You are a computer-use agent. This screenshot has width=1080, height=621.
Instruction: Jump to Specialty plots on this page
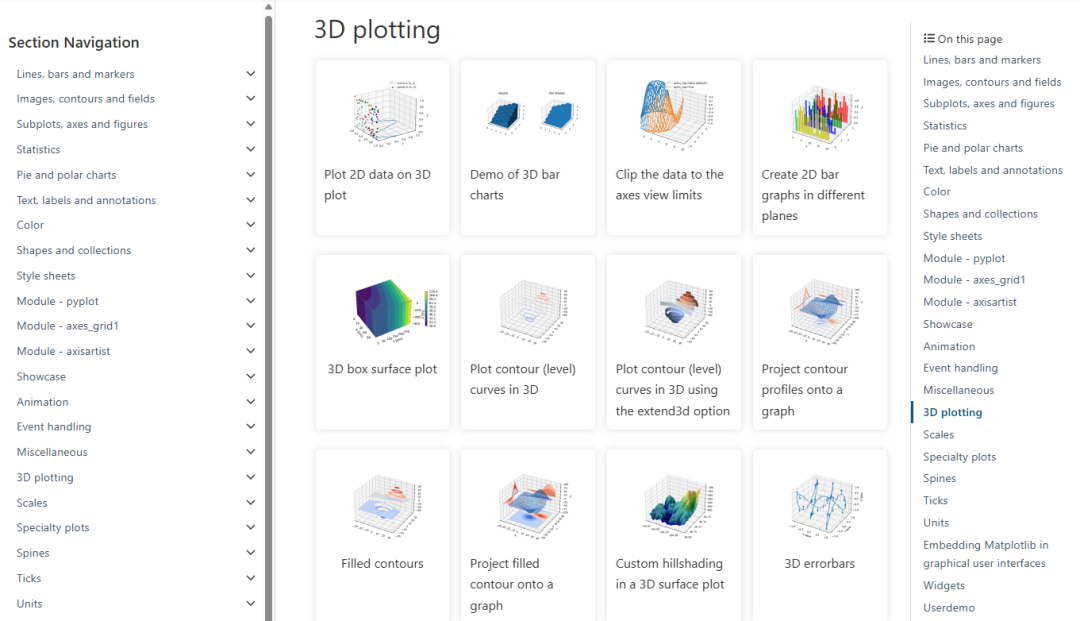pos(959,456)
